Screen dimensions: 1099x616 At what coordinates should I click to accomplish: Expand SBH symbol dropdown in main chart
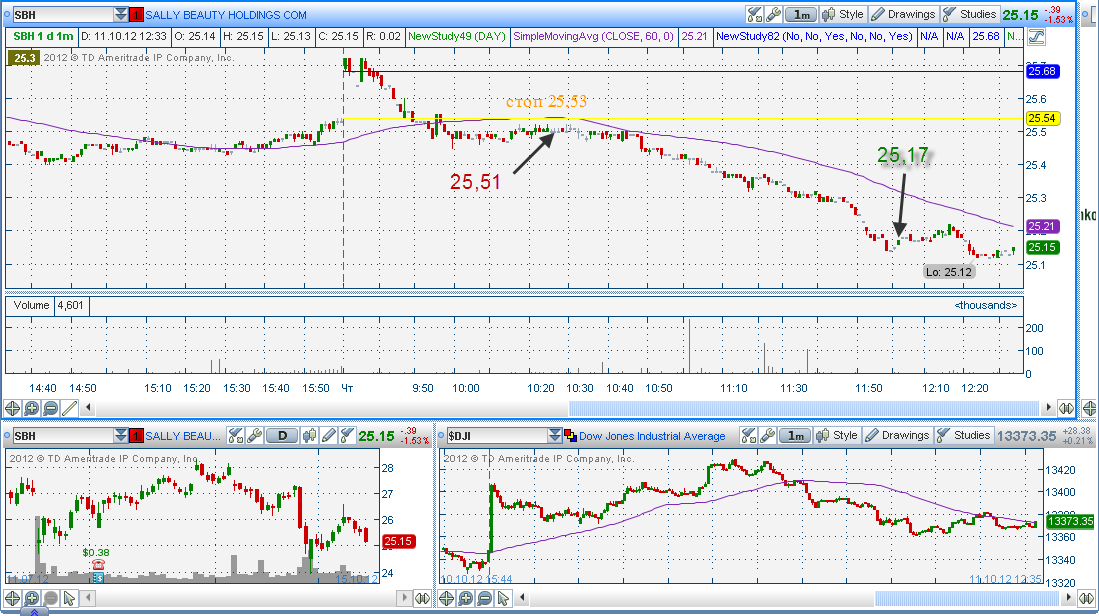click(x=121, y=15)
